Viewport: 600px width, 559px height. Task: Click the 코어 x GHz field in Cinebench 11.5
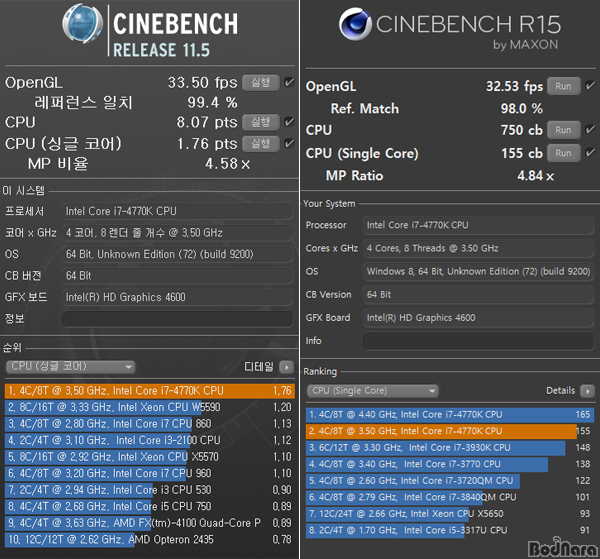click(x=178, y=233)
